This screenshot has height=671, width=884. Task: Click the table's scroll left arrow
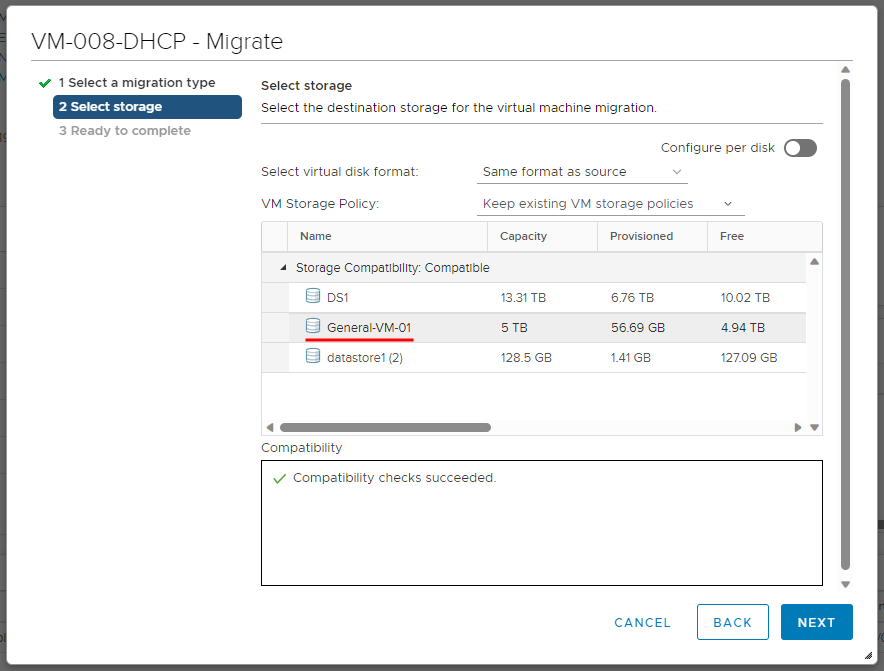pos(270,427)
